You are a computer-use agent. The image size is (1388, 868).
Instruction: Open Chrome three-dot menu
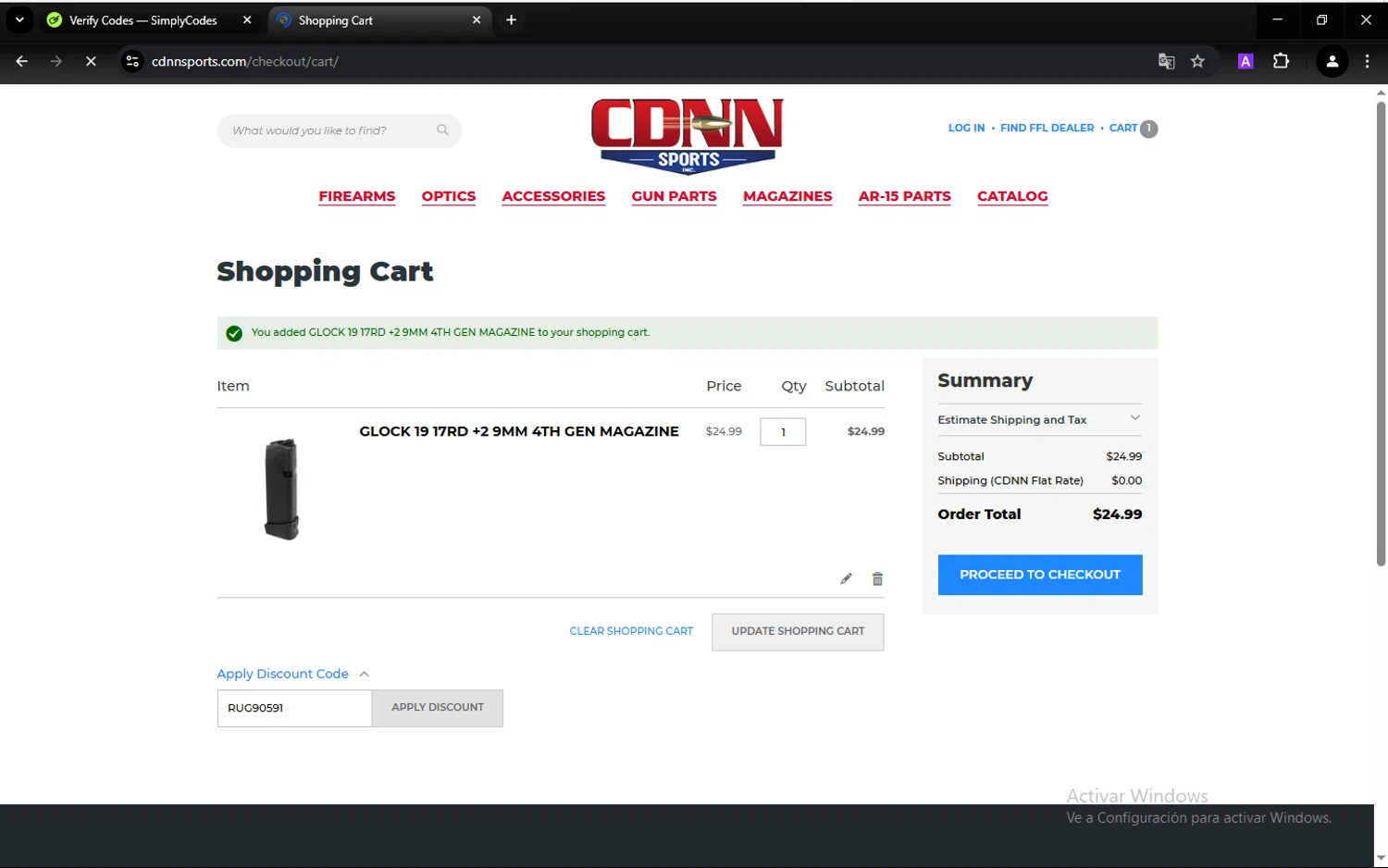(1367, 62)
